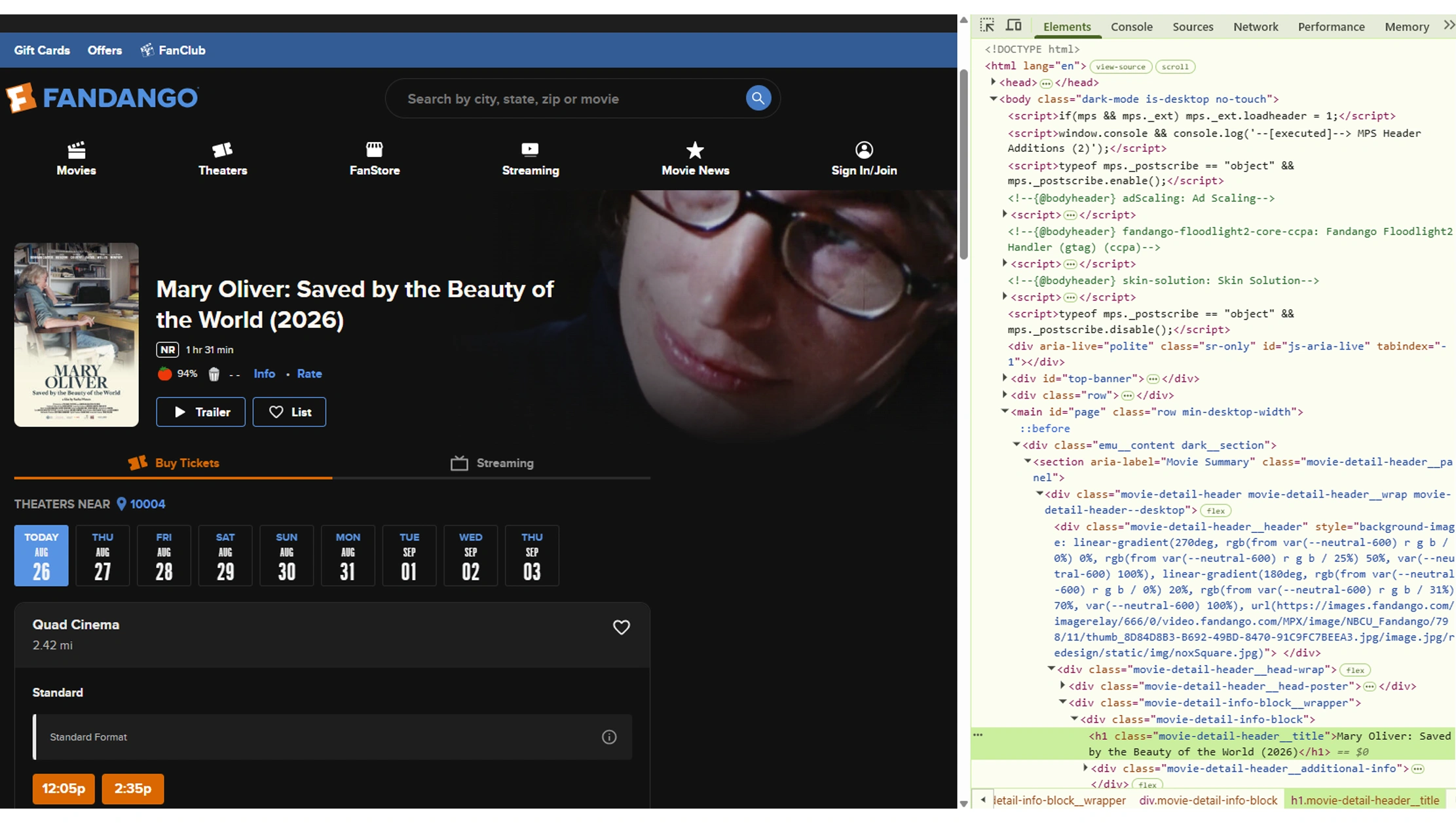The height and width of the screenshot is (823, 1456).
Task: Click the FanClub link in top bar
Action: [x=173, y=50]
